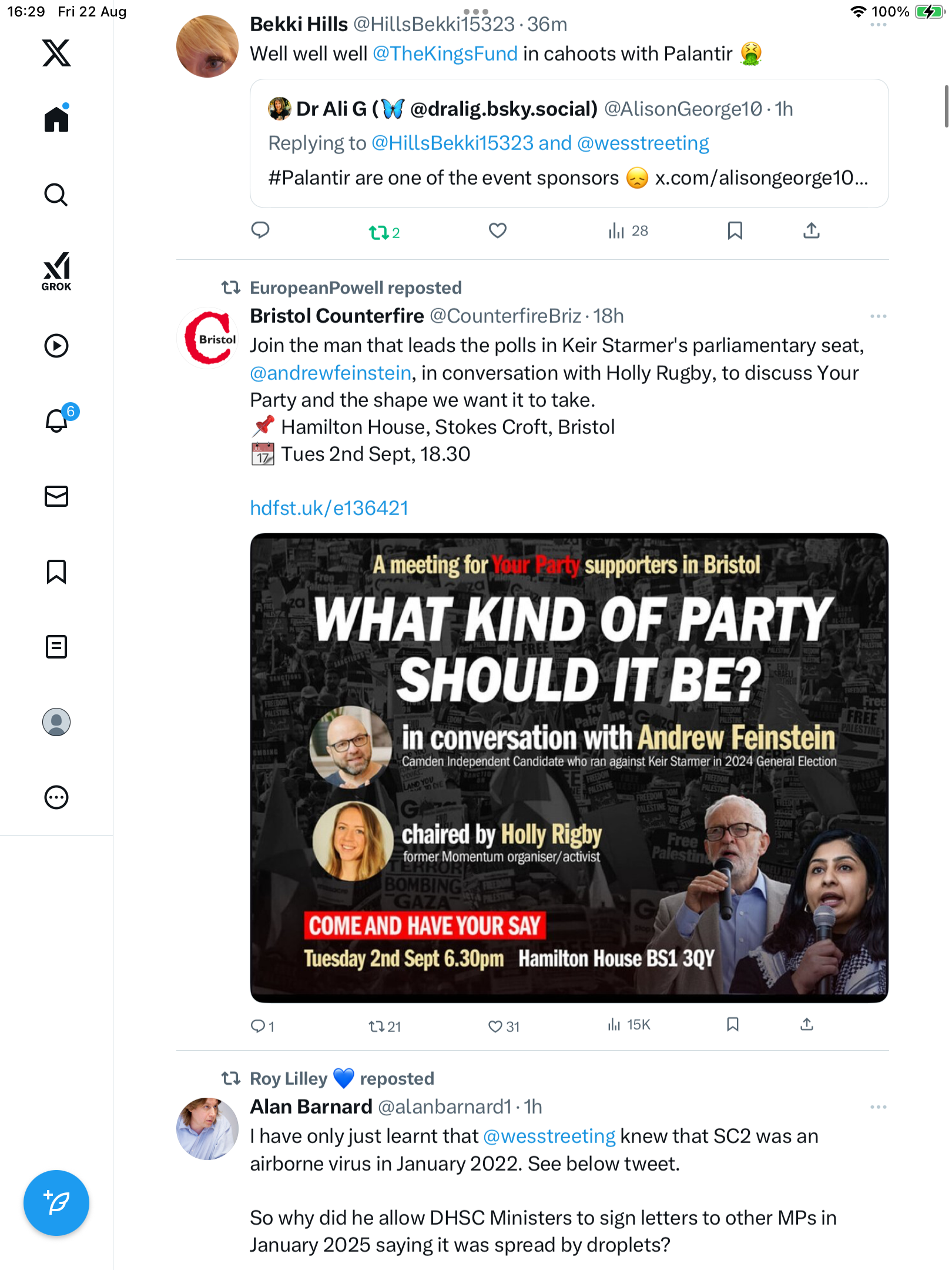952x1270 pixels.
Task: Open more options on Alan Barnard post
Action: tap(878, 1107)
